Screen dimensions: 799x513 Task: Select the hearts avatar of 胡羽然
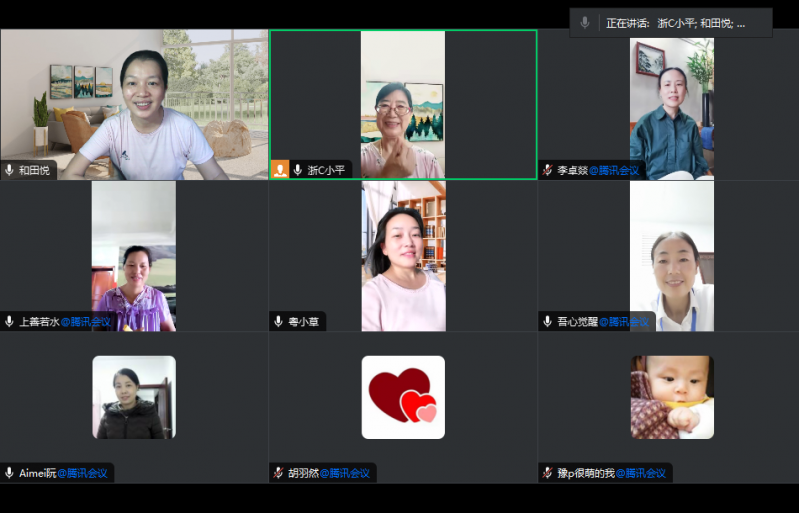403,397
